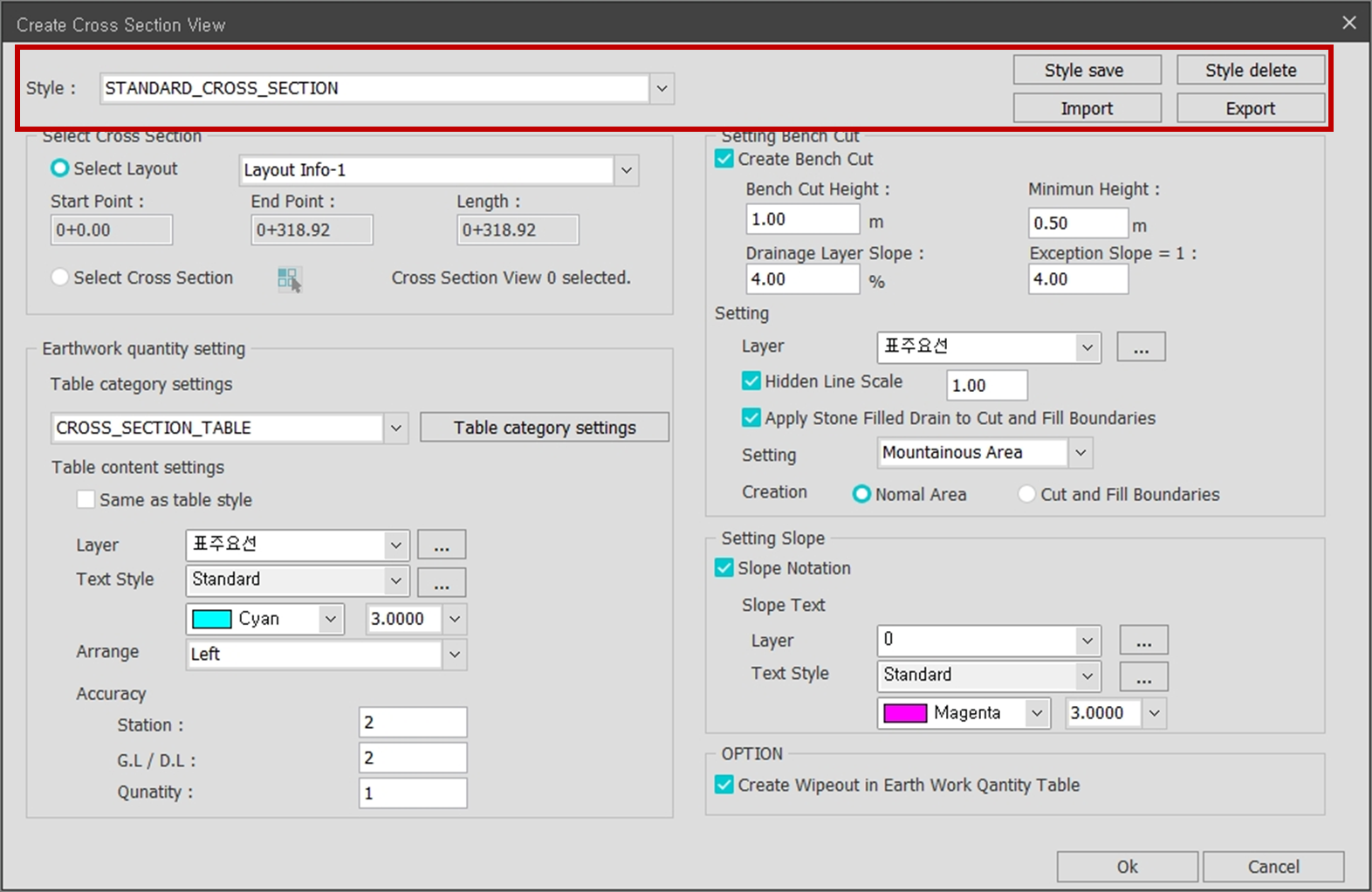
Task: Expand the Bench Cut Setting Layer dropdown
Action: pos(1087,347)
